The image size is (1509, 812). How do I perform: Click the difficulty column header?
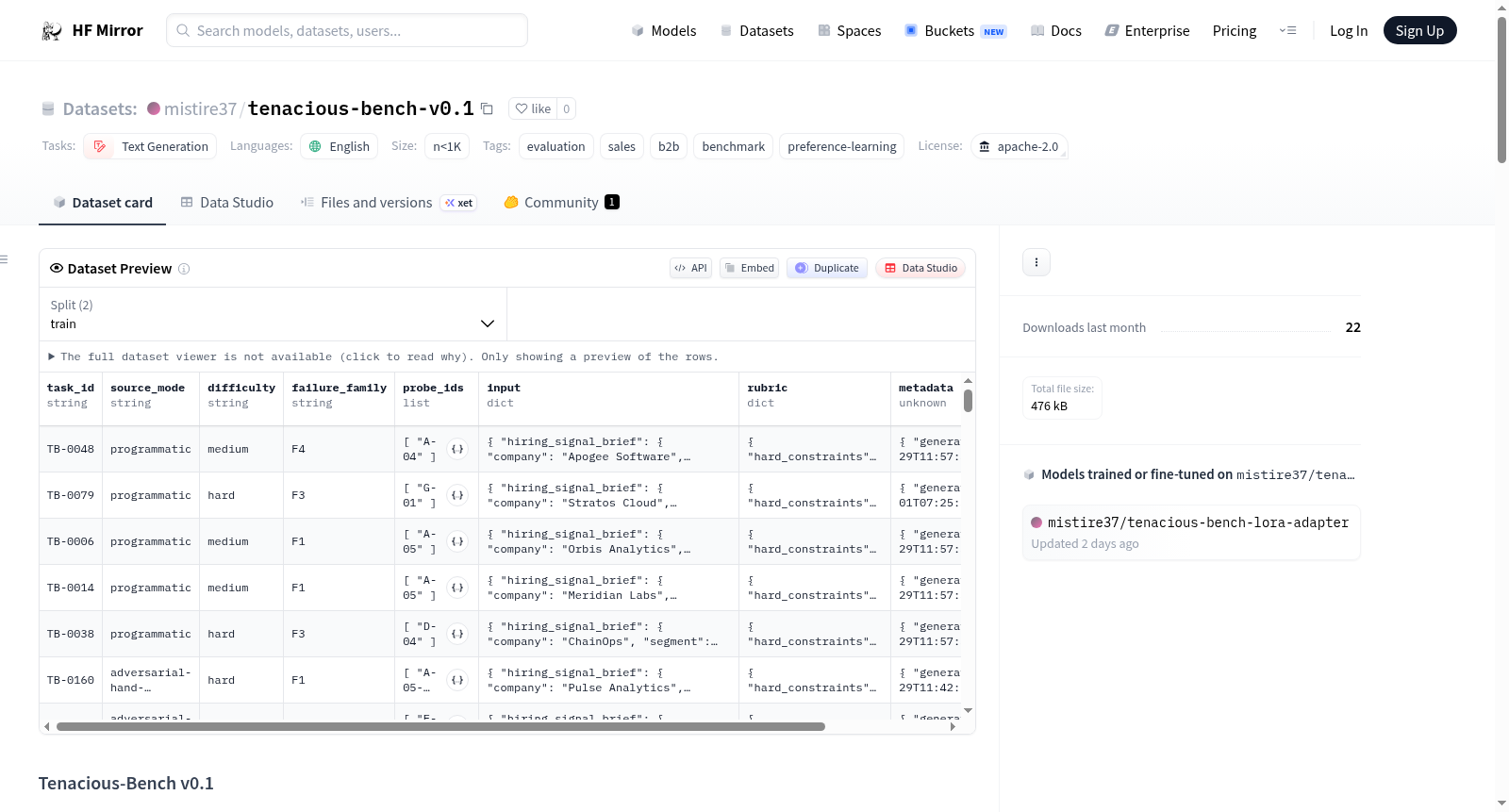[x=241, y=395]
